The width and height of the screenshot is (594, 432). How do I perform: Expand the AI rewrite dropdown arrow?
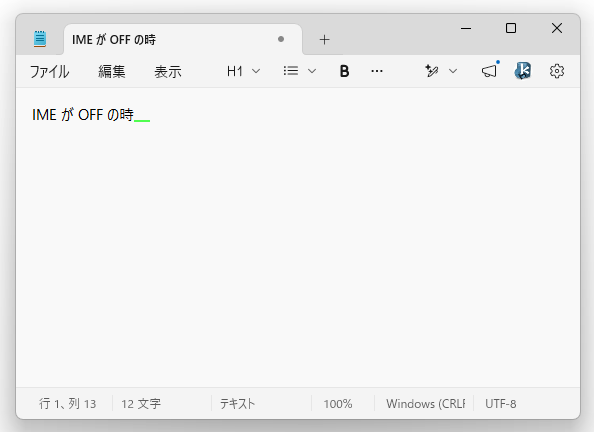click(453, 71)
